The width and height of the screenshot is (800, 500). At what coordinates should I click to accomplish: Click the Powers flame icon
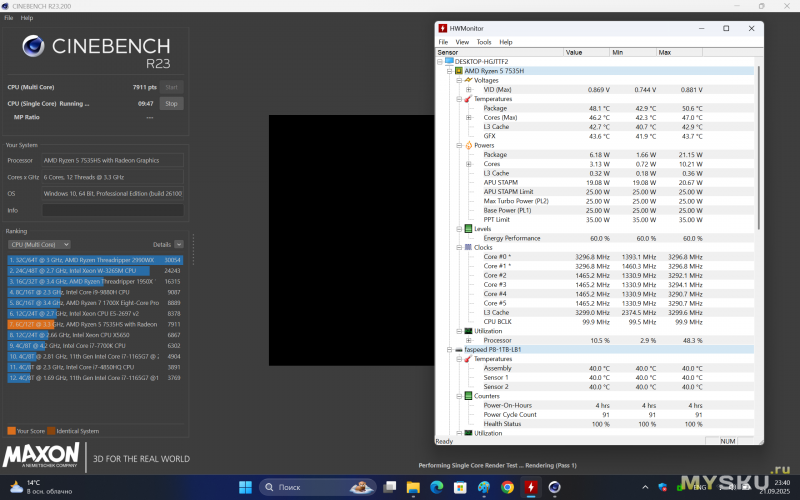tap(468, 145)
